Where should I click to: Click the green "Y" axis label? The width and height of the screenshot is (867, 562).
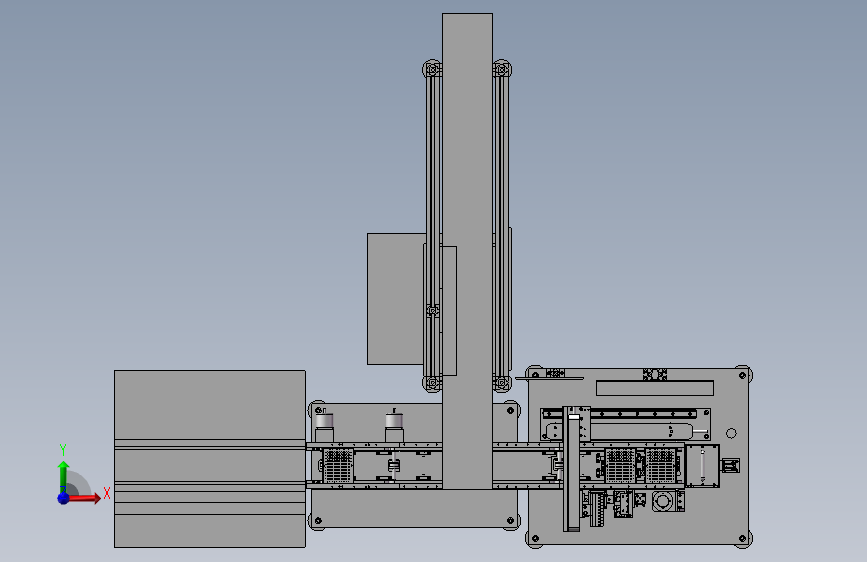pyautogui.click(x=63, y=450)
